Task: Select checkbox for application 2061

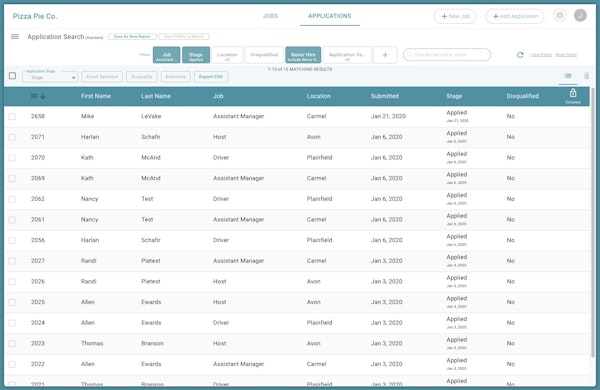Action: click(12, 220)
